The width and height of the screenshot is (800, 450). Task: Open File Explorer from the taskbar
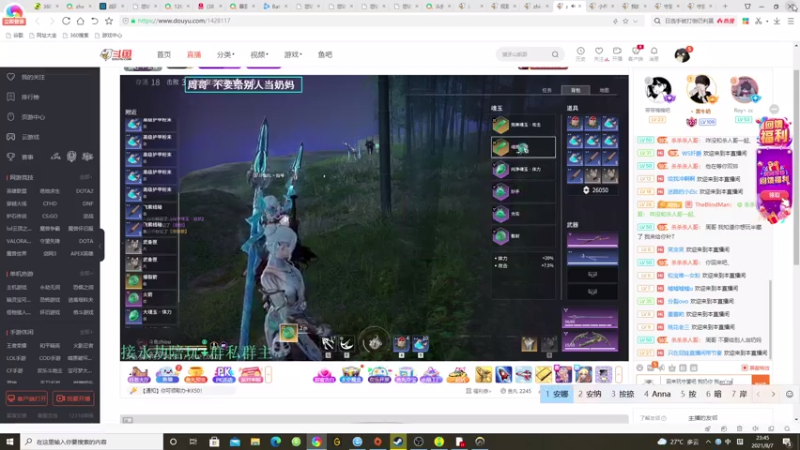coord(255,441)
